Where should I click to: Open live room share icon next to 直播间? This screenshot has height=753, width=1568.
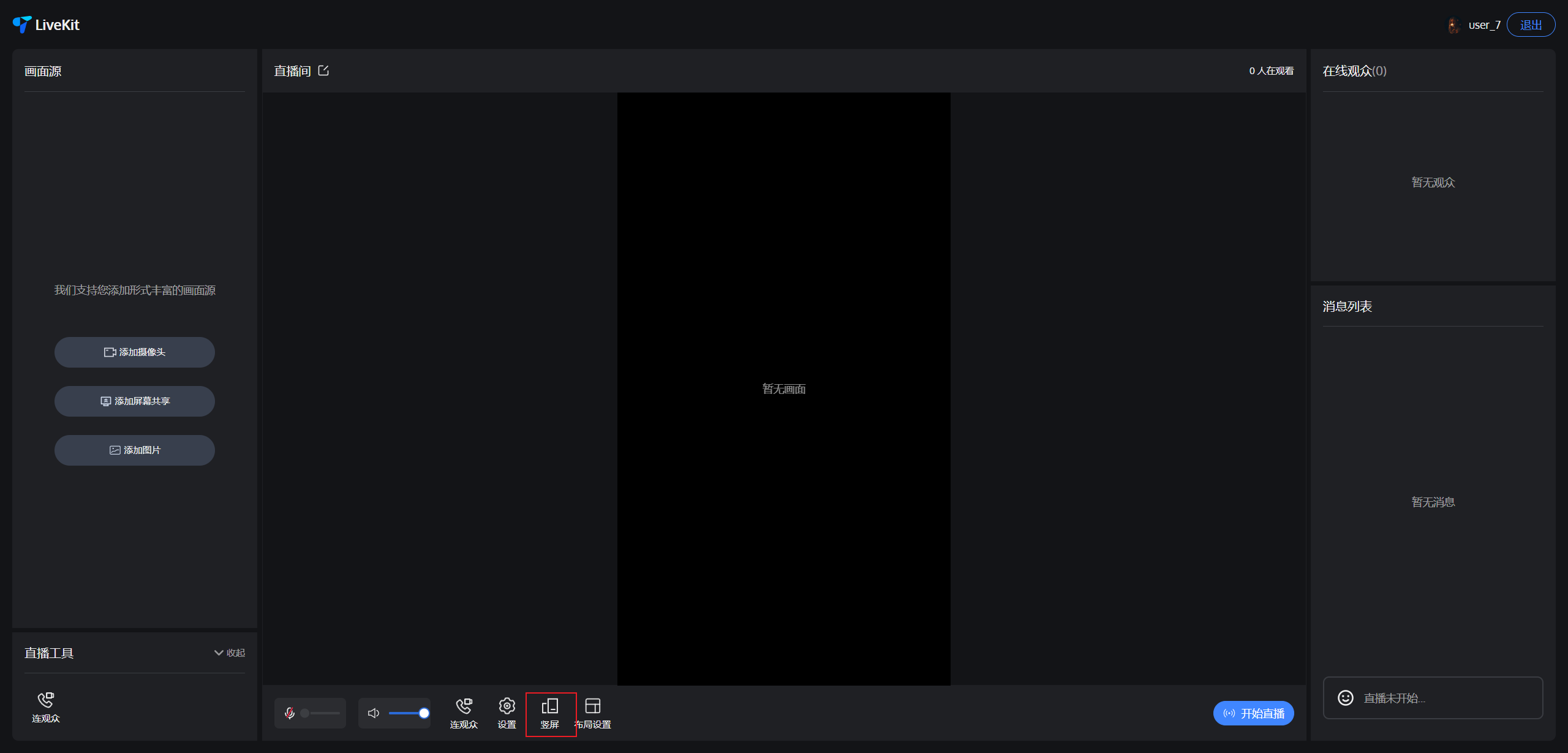click(324, 70)
